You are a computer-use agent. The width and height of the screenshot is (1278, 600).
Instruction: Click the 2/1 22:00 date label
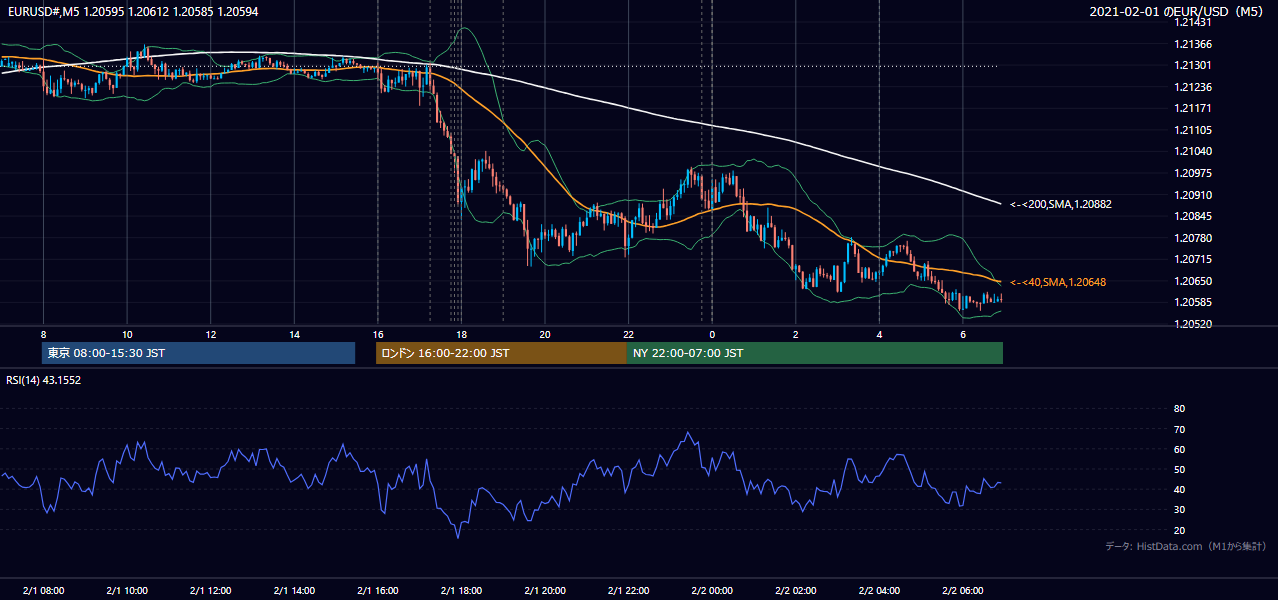628,590
